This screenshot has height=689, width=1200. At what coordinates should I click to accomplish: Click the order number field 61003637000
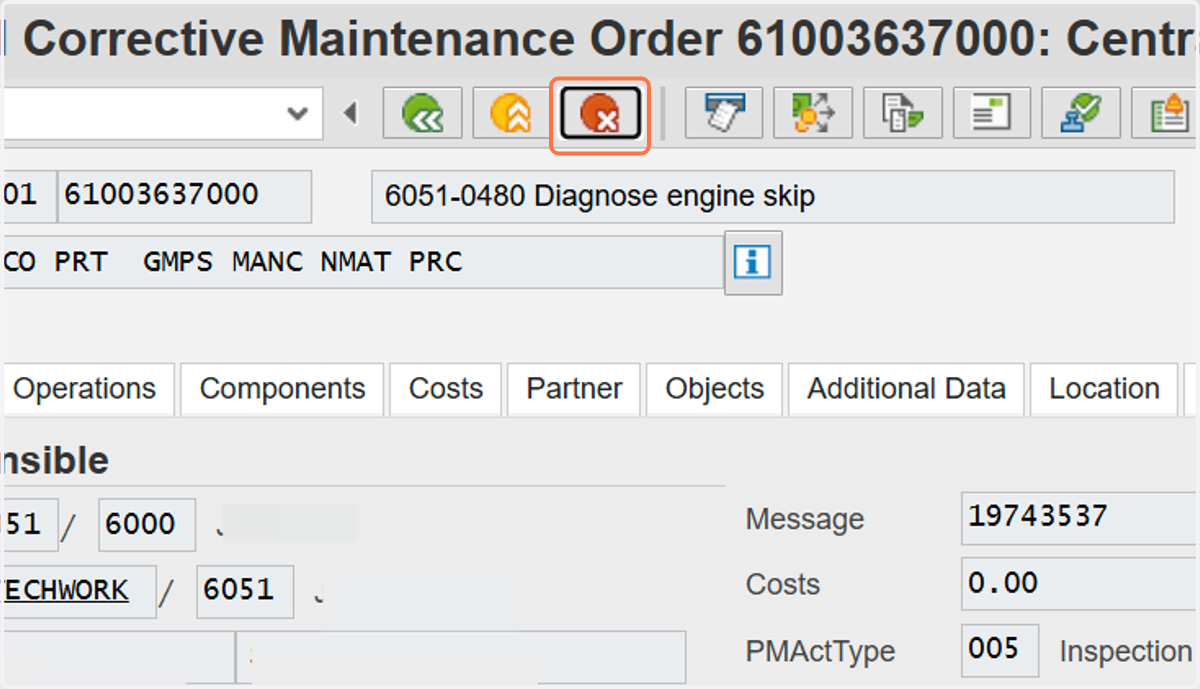pos(185,196)
